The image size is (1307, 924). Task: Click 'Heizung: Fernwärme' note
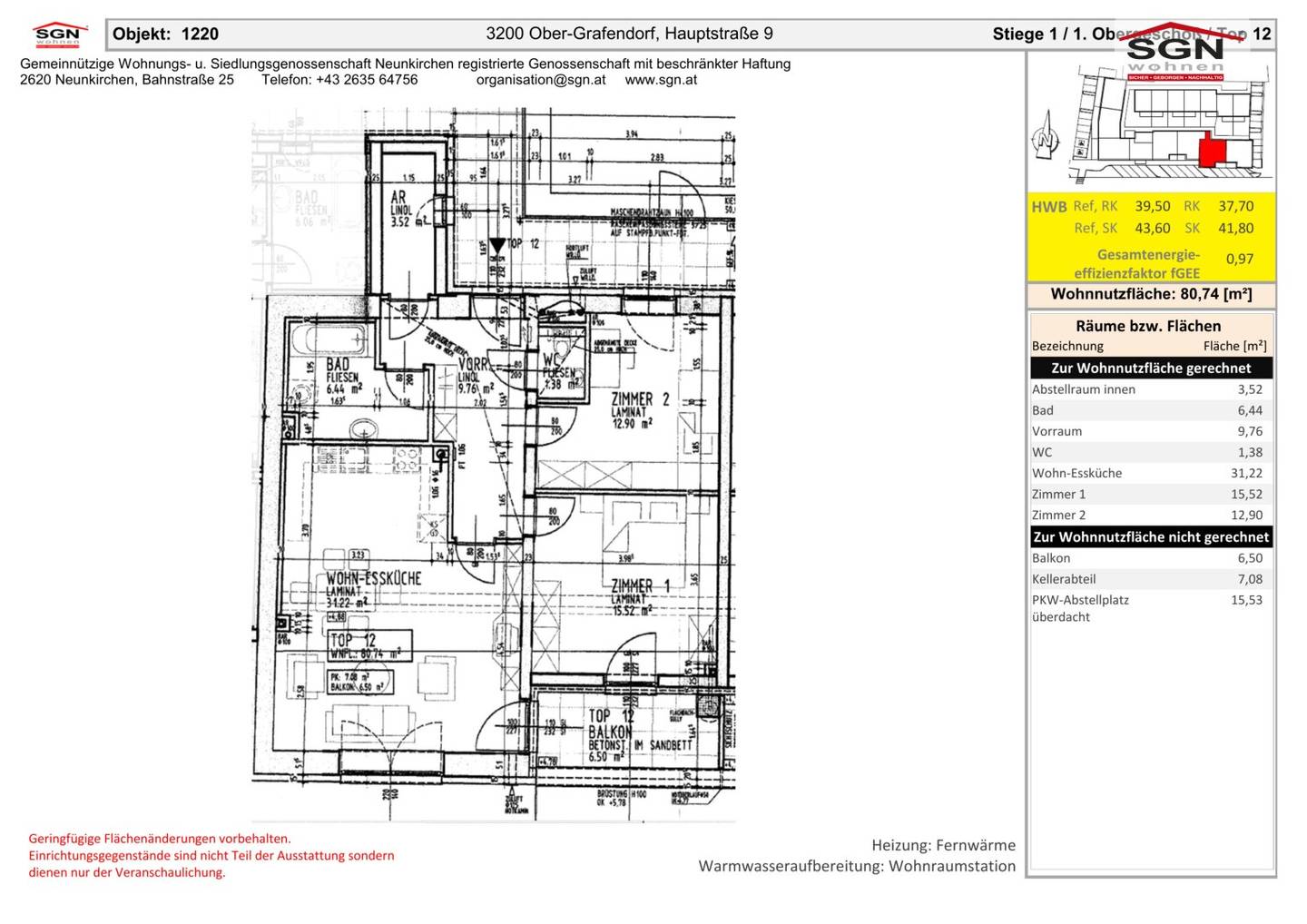pyautogui.click(x=943, y=845)
